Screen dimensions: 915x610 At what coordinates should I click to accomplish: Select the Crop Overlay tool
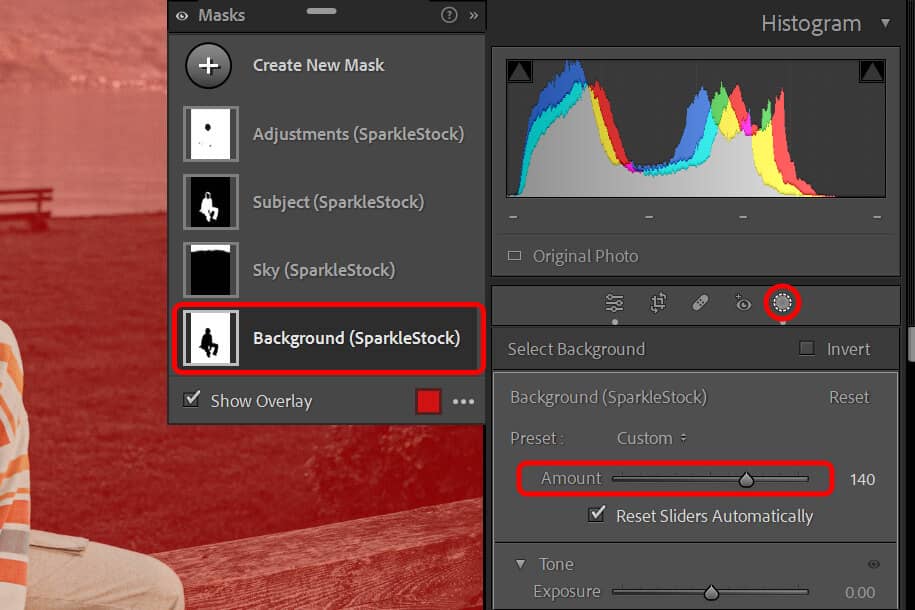[x=658, y=303]
